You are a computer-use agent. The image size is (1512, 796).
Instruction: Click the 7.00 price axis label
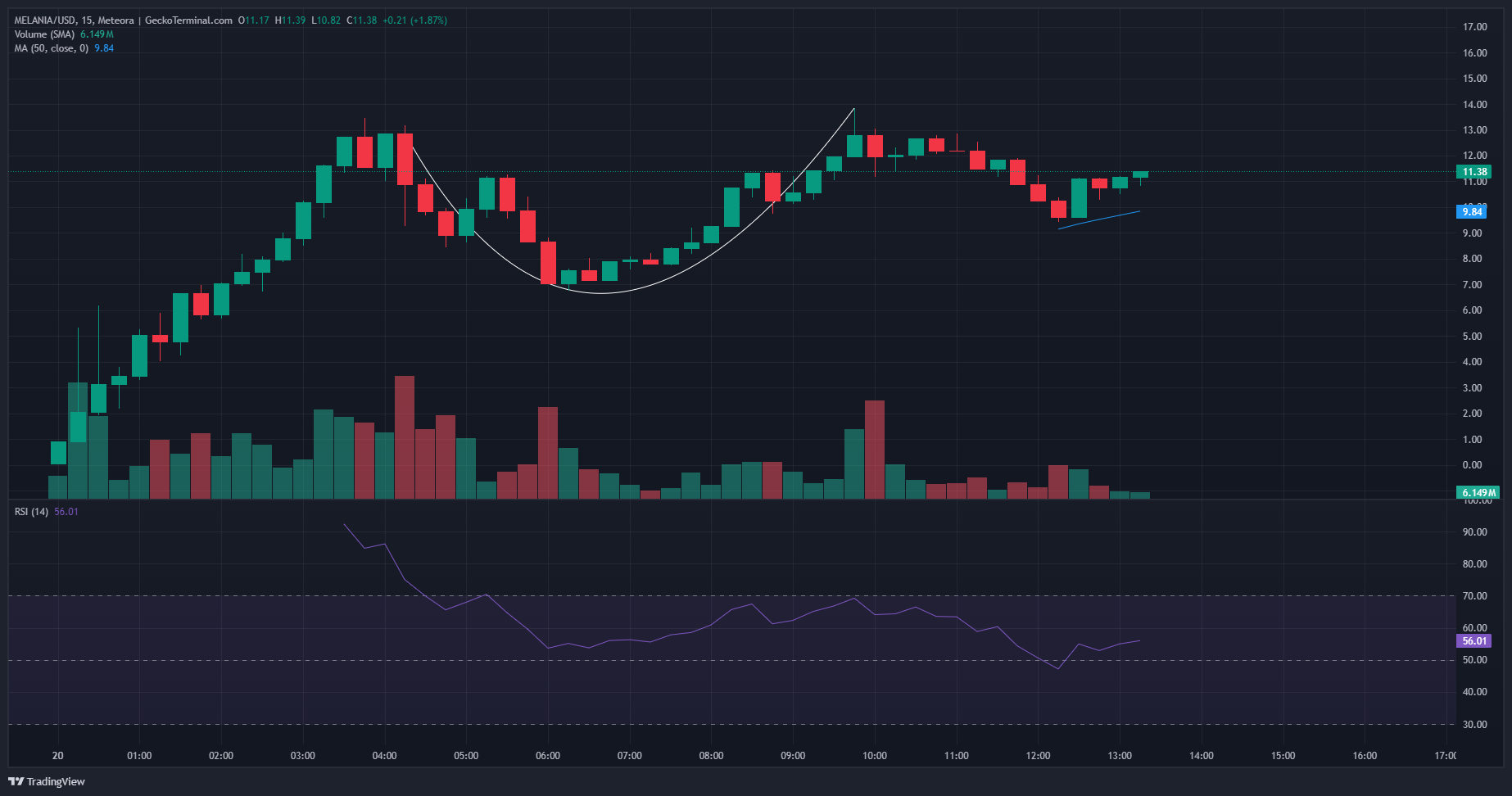pyautogui.click(x=1472, y=285)
